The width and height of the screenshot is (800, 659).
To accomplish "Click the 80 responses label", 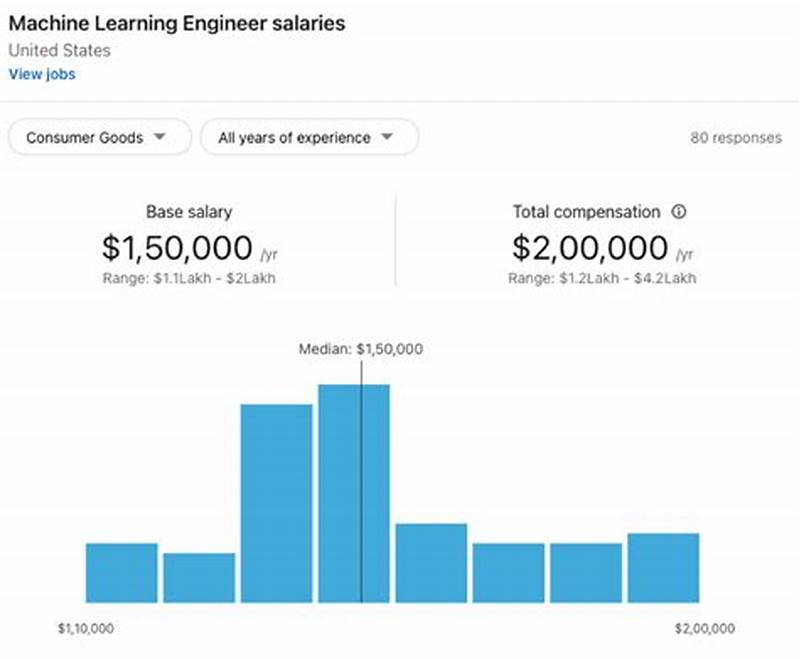I will coord(735,137).
